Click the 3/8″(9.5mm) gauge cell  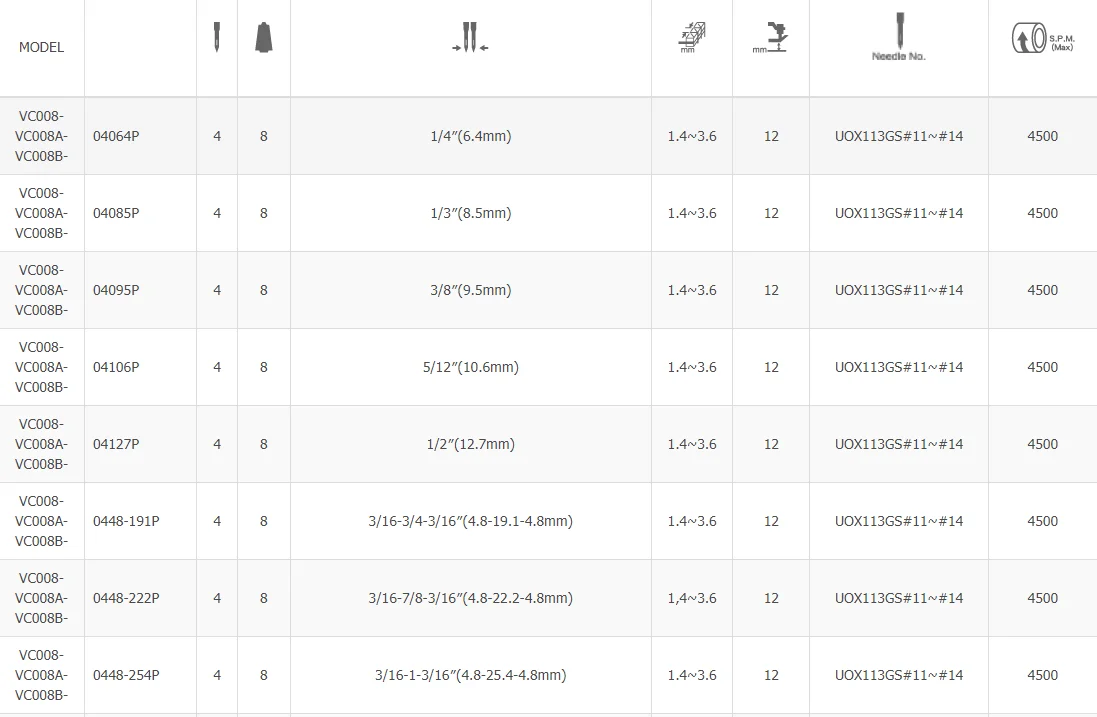tap(471, 290)
